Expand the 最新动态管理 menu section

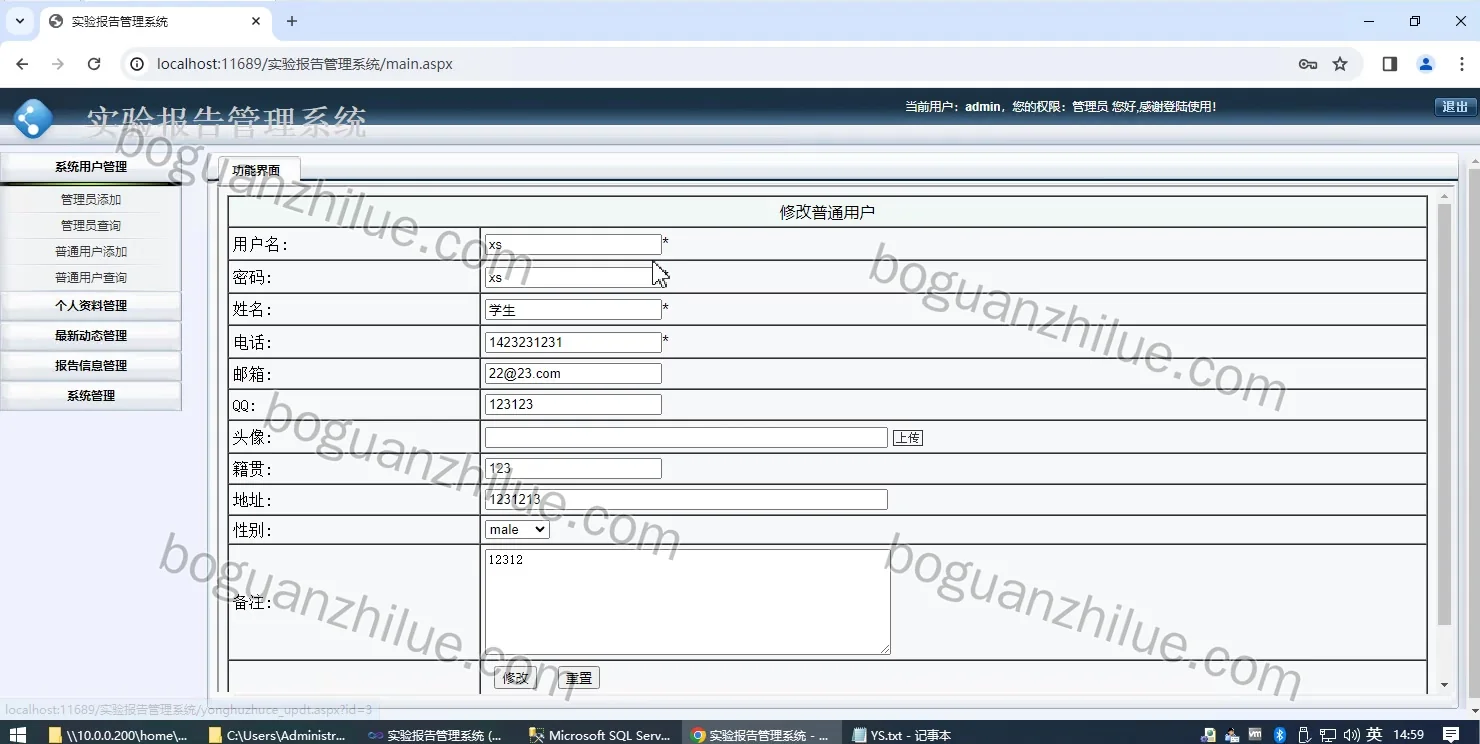tap(91, 336)
